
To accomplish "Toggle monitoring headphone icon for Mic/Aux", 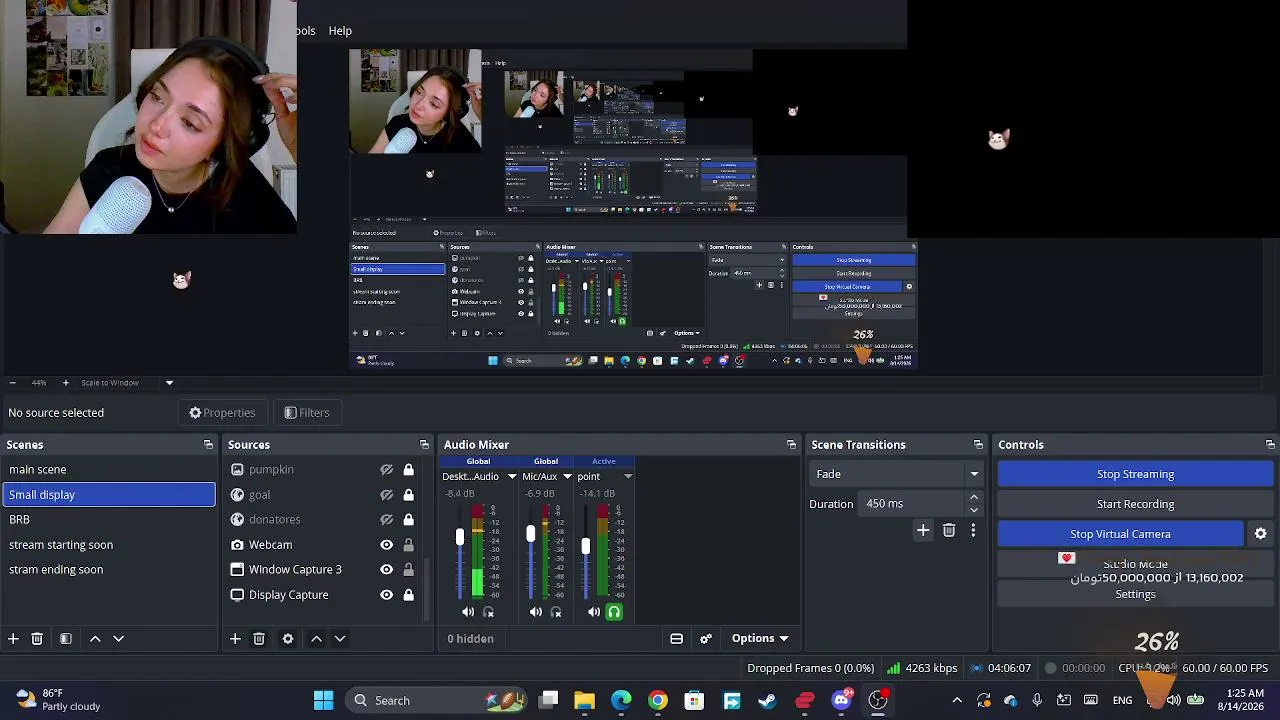I will tap(556, 612).
